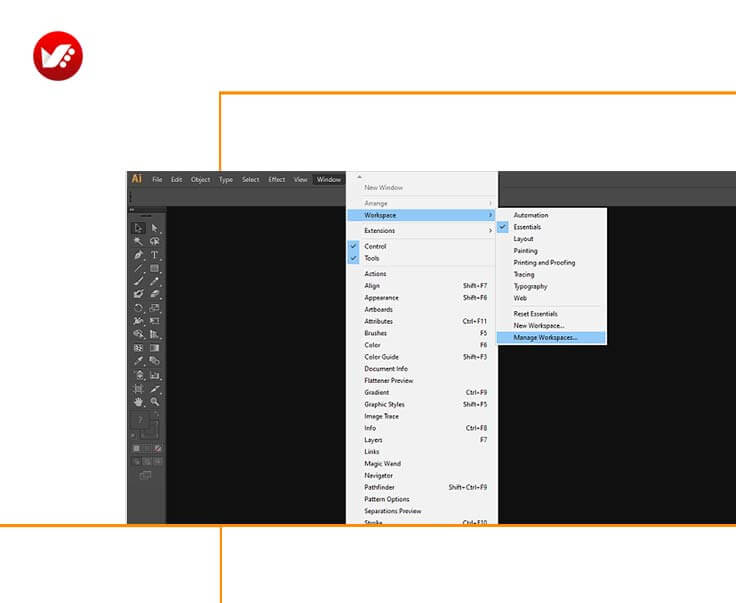Viewport: 736px width, 603px height.
Task: Open the Pathfinder panel
Action: 422,487
